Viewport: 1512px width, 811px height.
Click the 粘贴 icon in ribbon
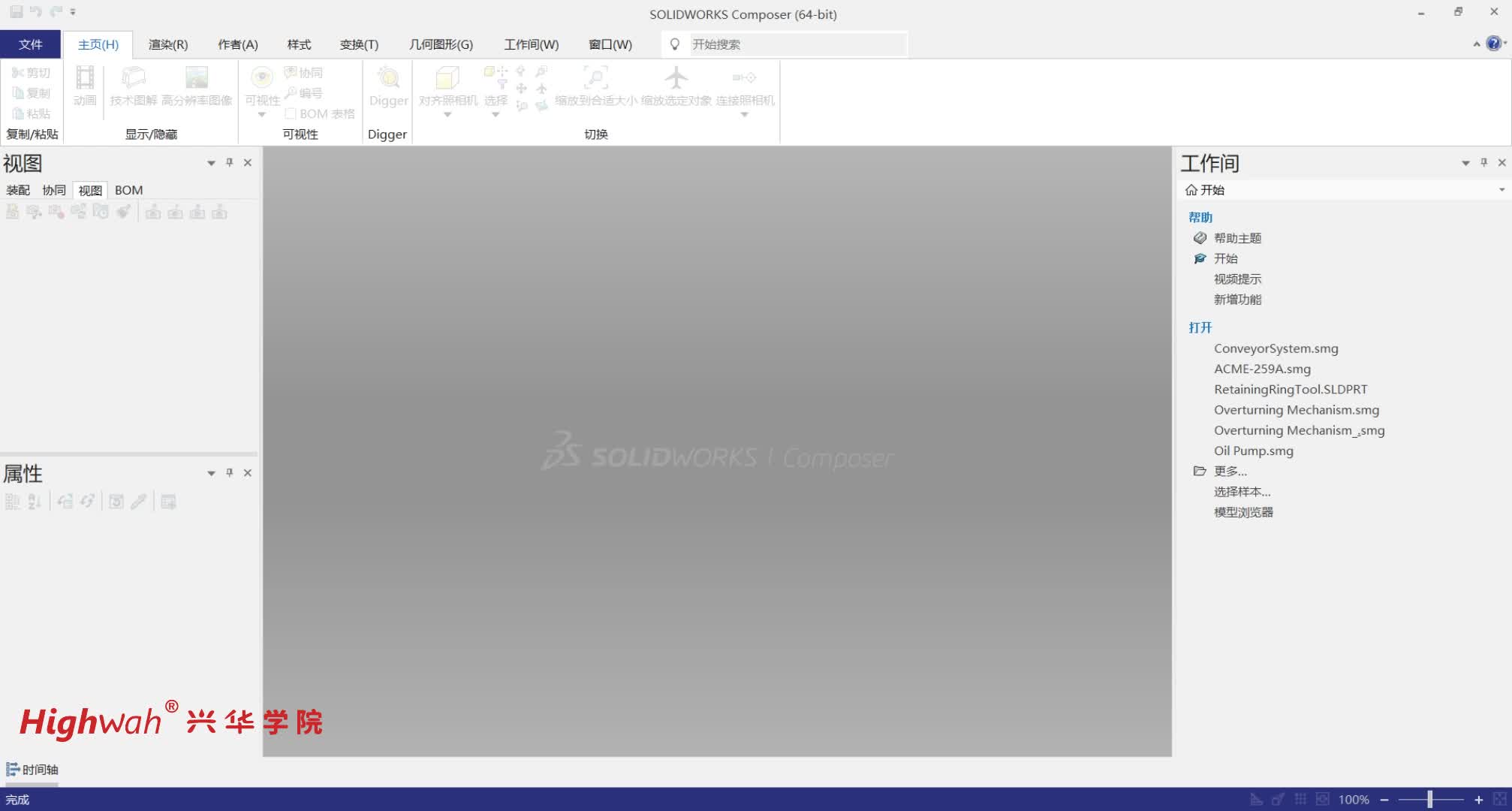[x=18, y=113]
